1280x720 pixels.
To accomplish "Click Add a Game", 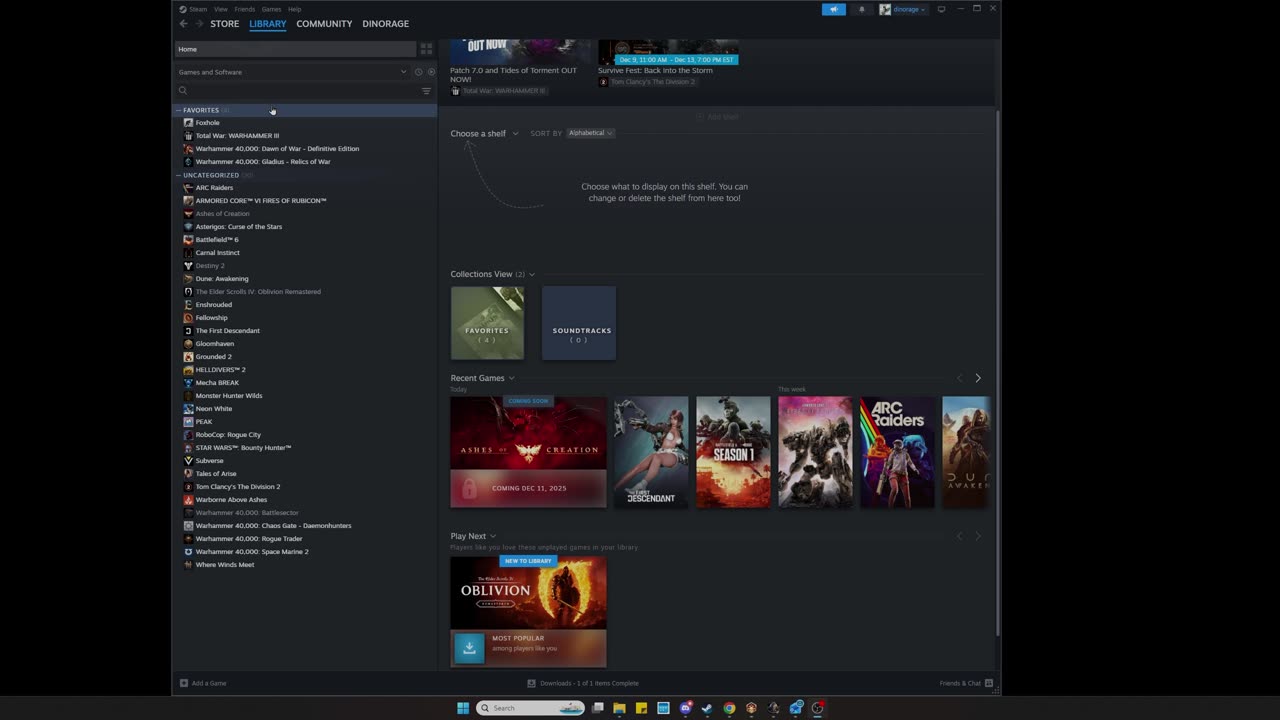I will click(203, 683).
